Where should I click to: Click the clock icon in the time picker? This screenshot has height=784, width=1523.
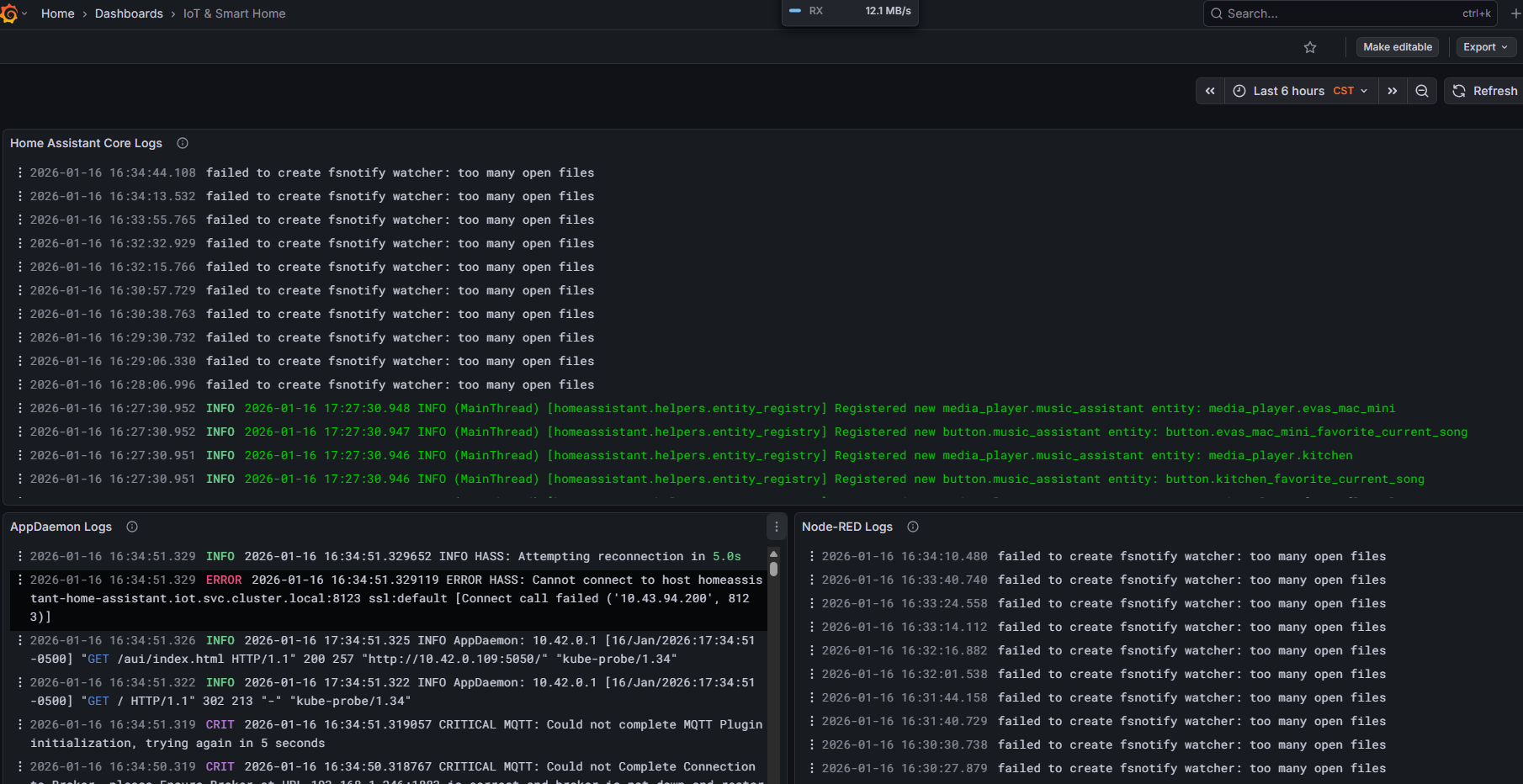click(1239, 90)
